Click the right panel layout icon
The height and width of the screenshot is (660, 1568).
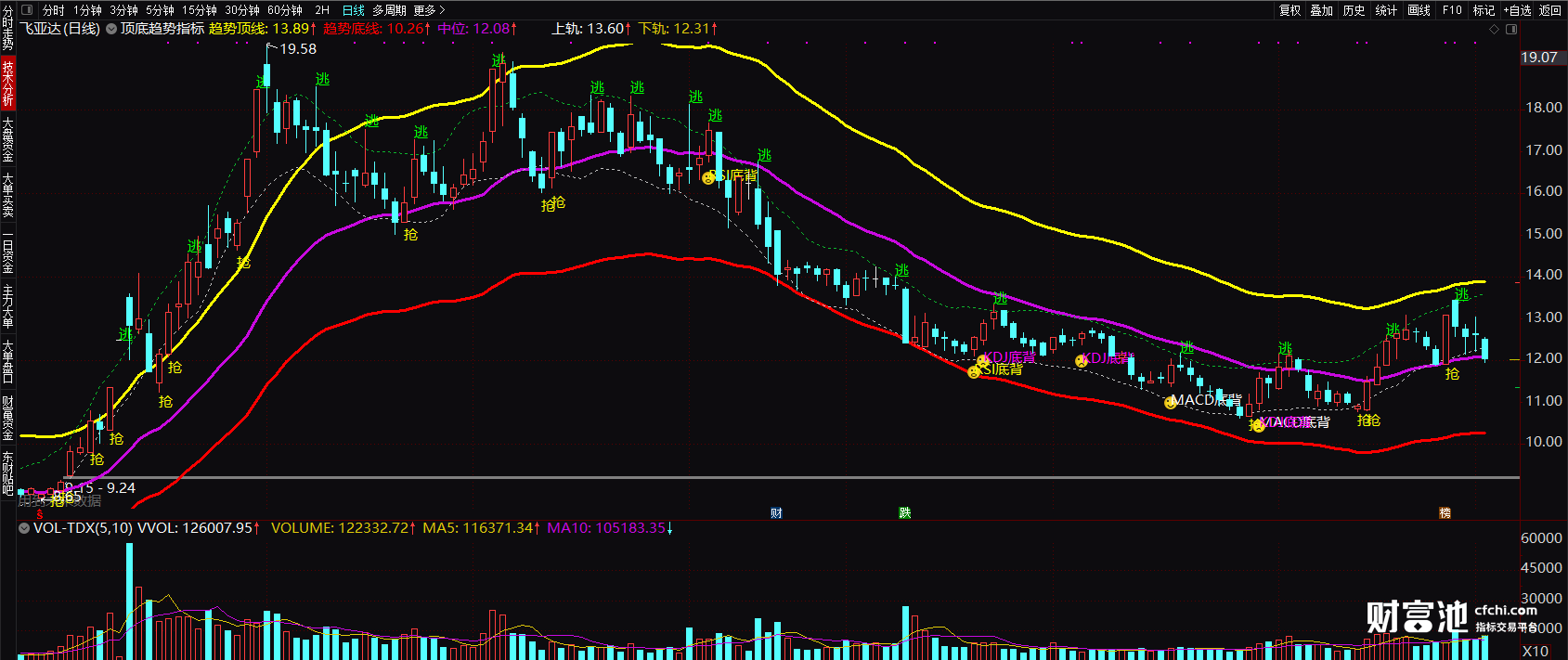pos(1511,30)
